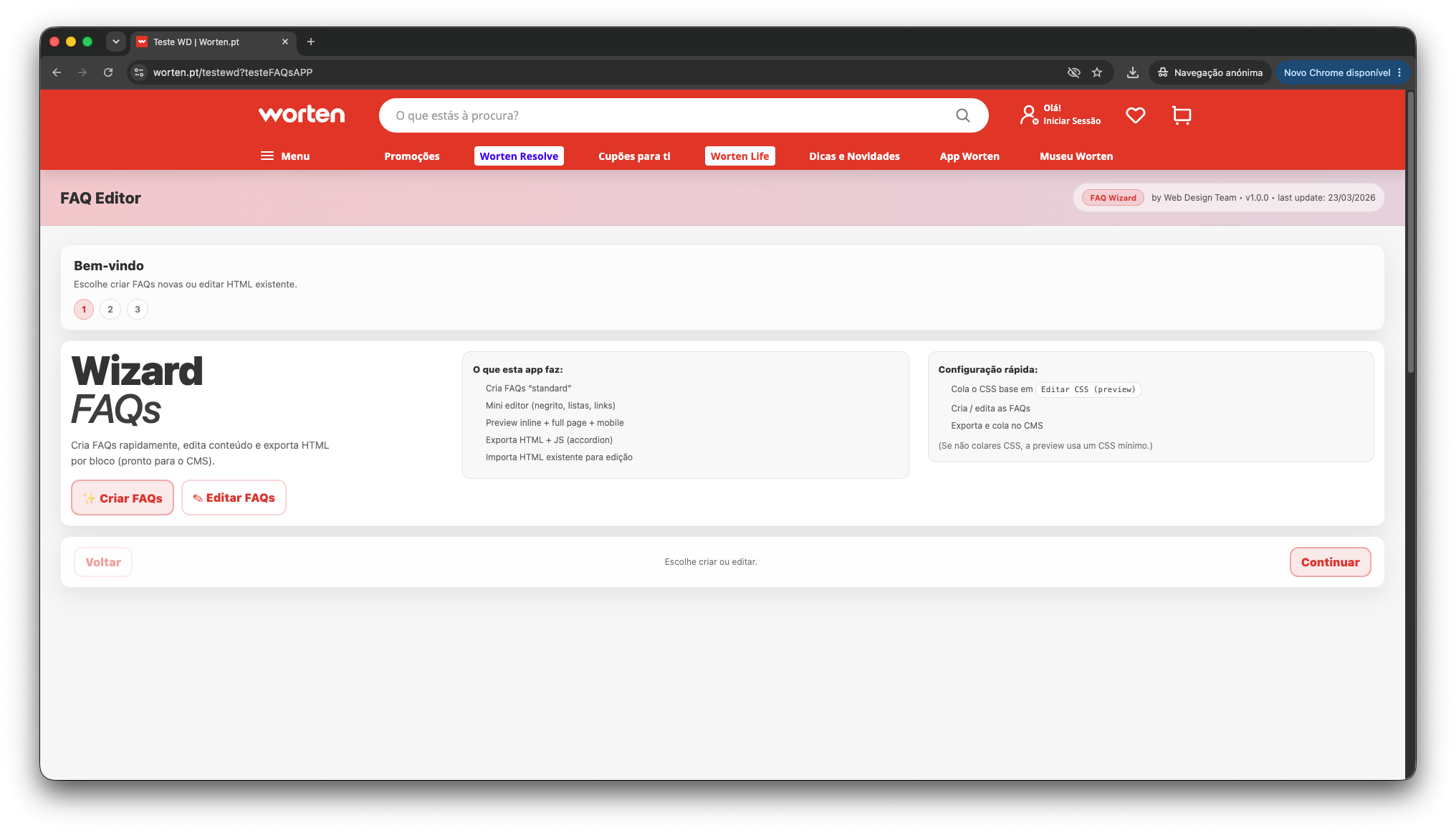Bookmark this page with the star icon
This screenshot has height=833, width=1456.
coord(1097,72)
